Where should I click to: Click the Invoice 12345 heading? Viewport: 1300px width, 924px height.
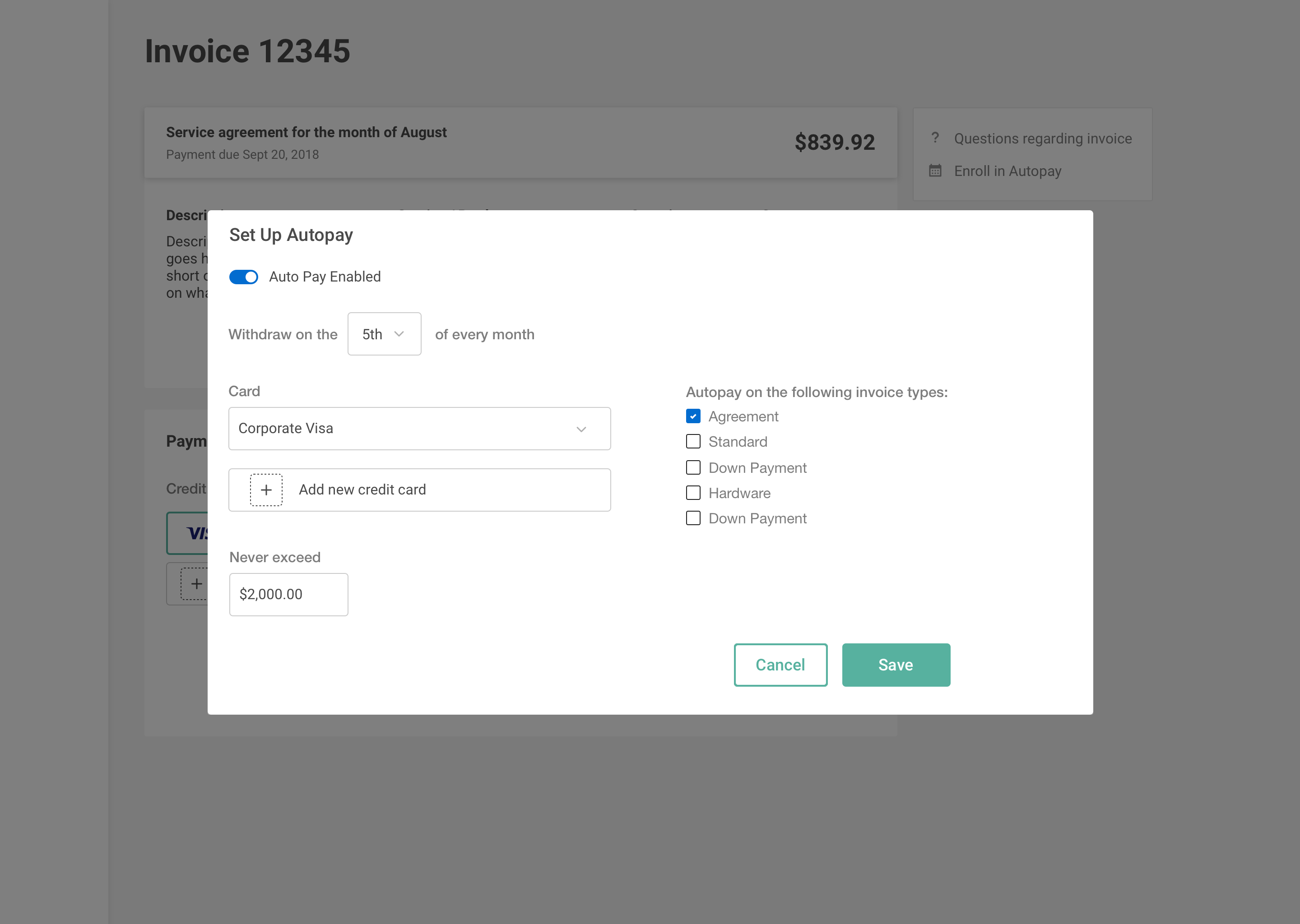click(x=248, y=51)
